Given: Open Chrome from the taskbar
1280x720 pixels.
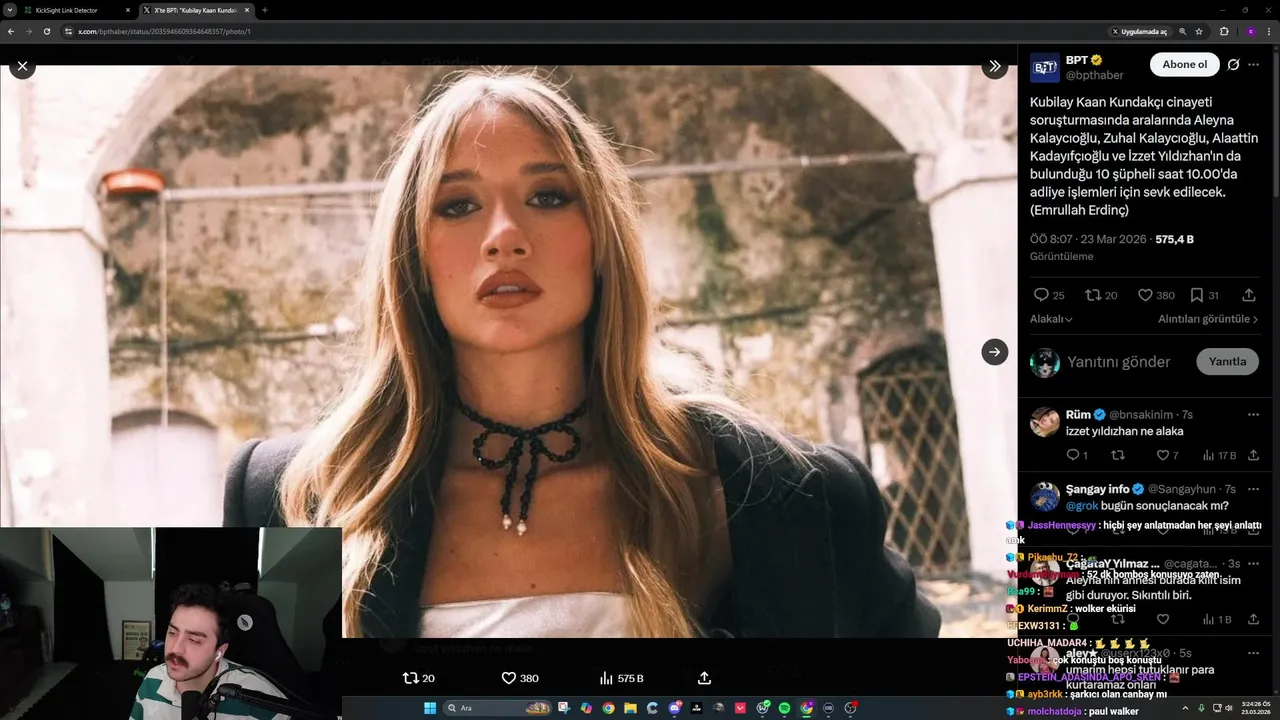Looking at the screenshot, I should (608, 708).
